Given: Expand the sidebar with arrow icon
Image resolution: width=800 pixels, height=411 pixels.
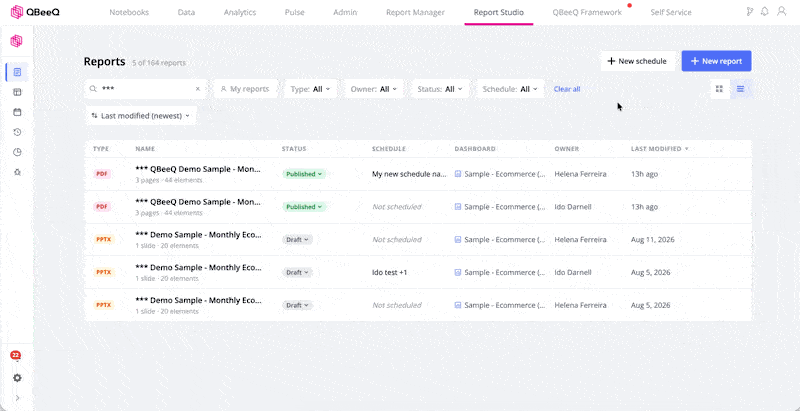Looking at the screenshot, I should [x=17, y=398].
